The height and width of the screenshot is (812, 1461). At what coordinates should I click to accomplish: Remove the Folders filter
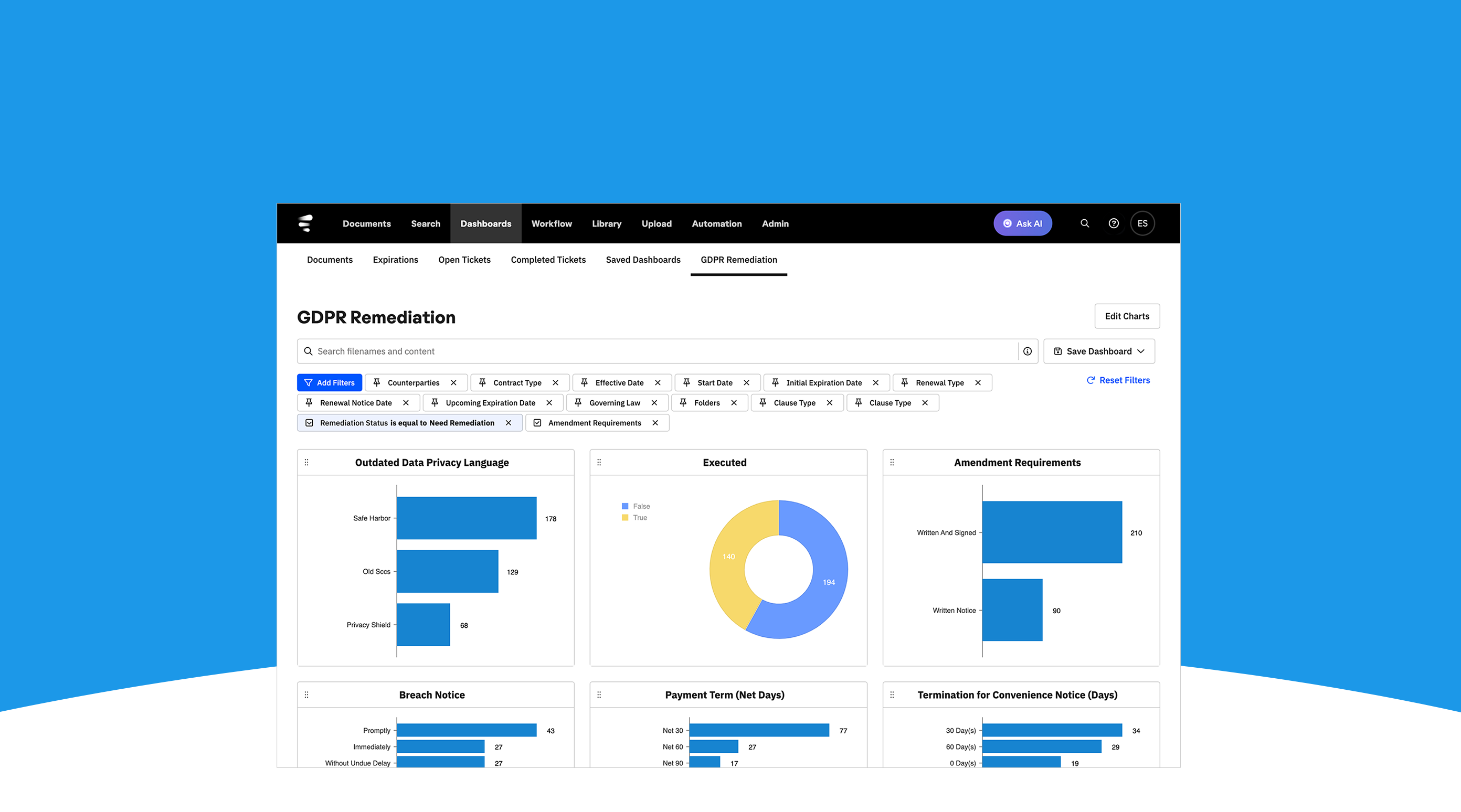tap(734, 403)
